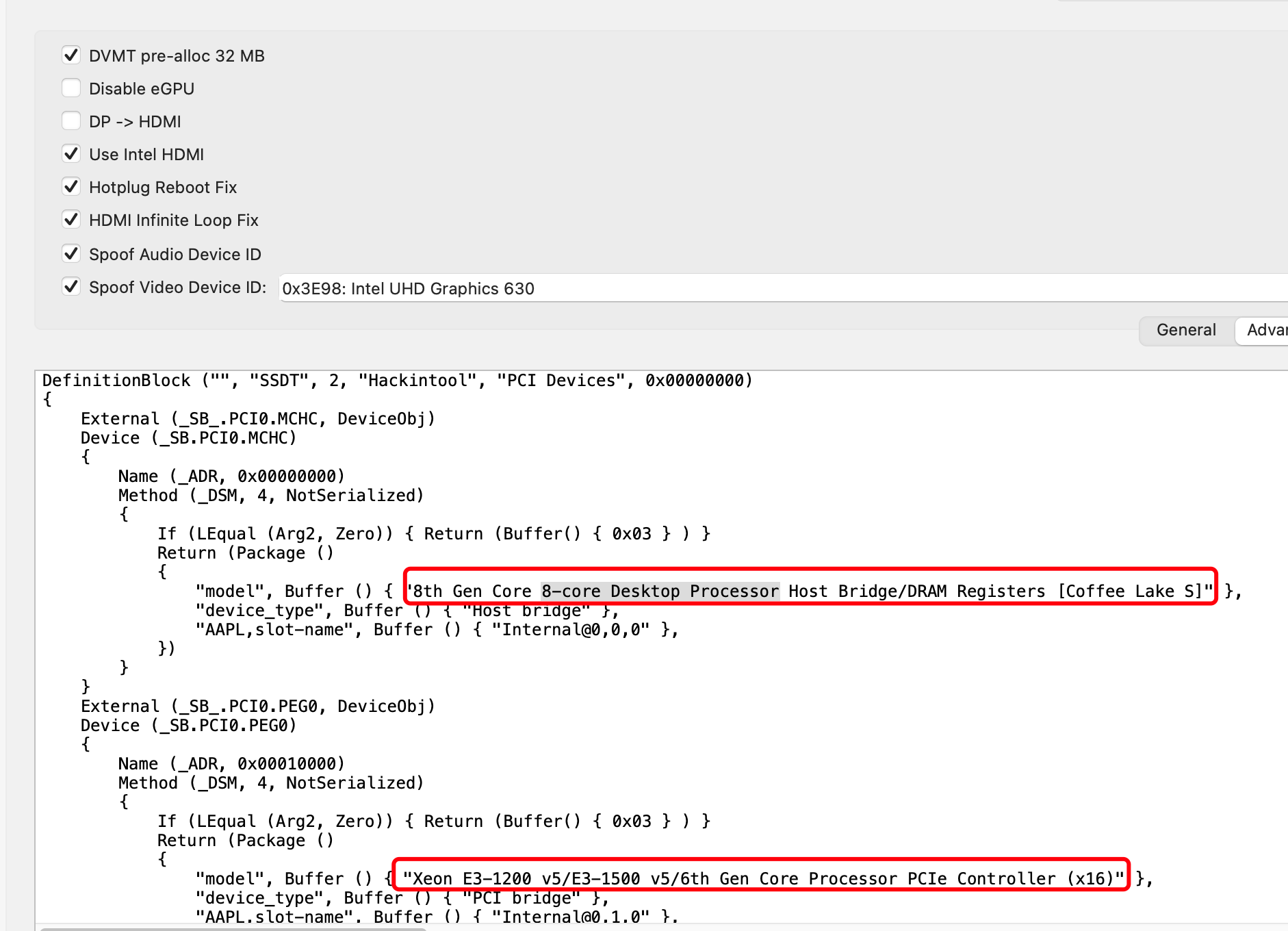Click the Device (_SB.PCI0.MCHC) line

(x=188, y=438)
